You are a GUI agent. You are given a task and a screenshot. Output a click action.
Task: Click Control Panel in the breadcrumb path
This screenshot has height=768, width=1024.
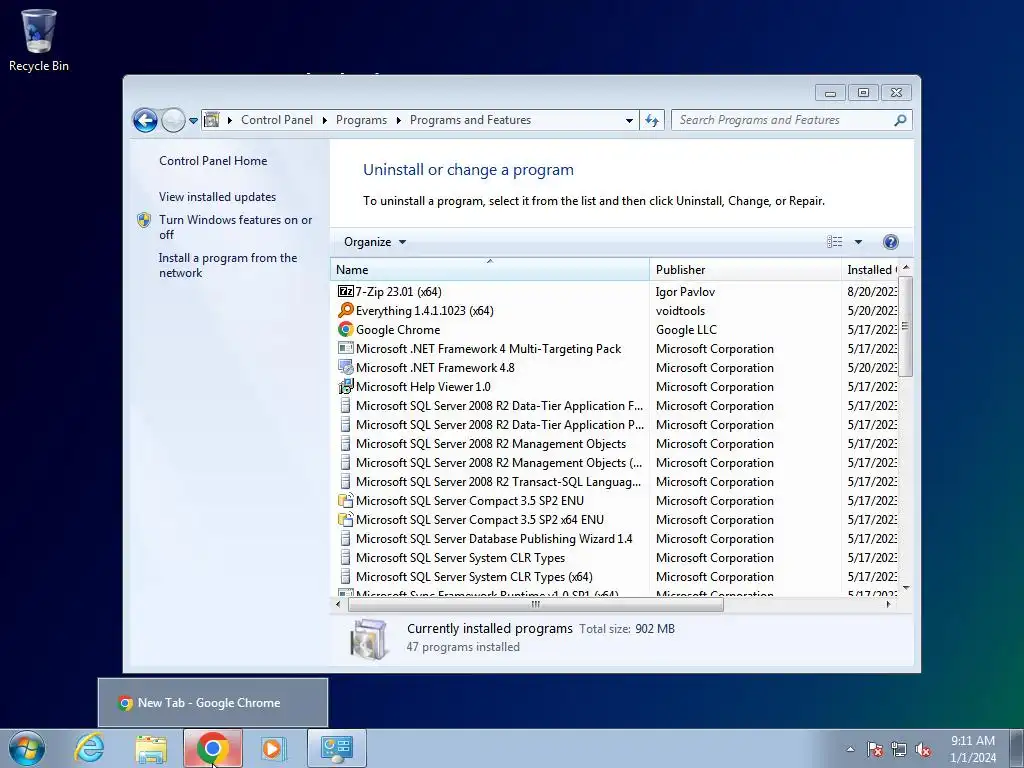pyautogui.click(x=277, y=120)
